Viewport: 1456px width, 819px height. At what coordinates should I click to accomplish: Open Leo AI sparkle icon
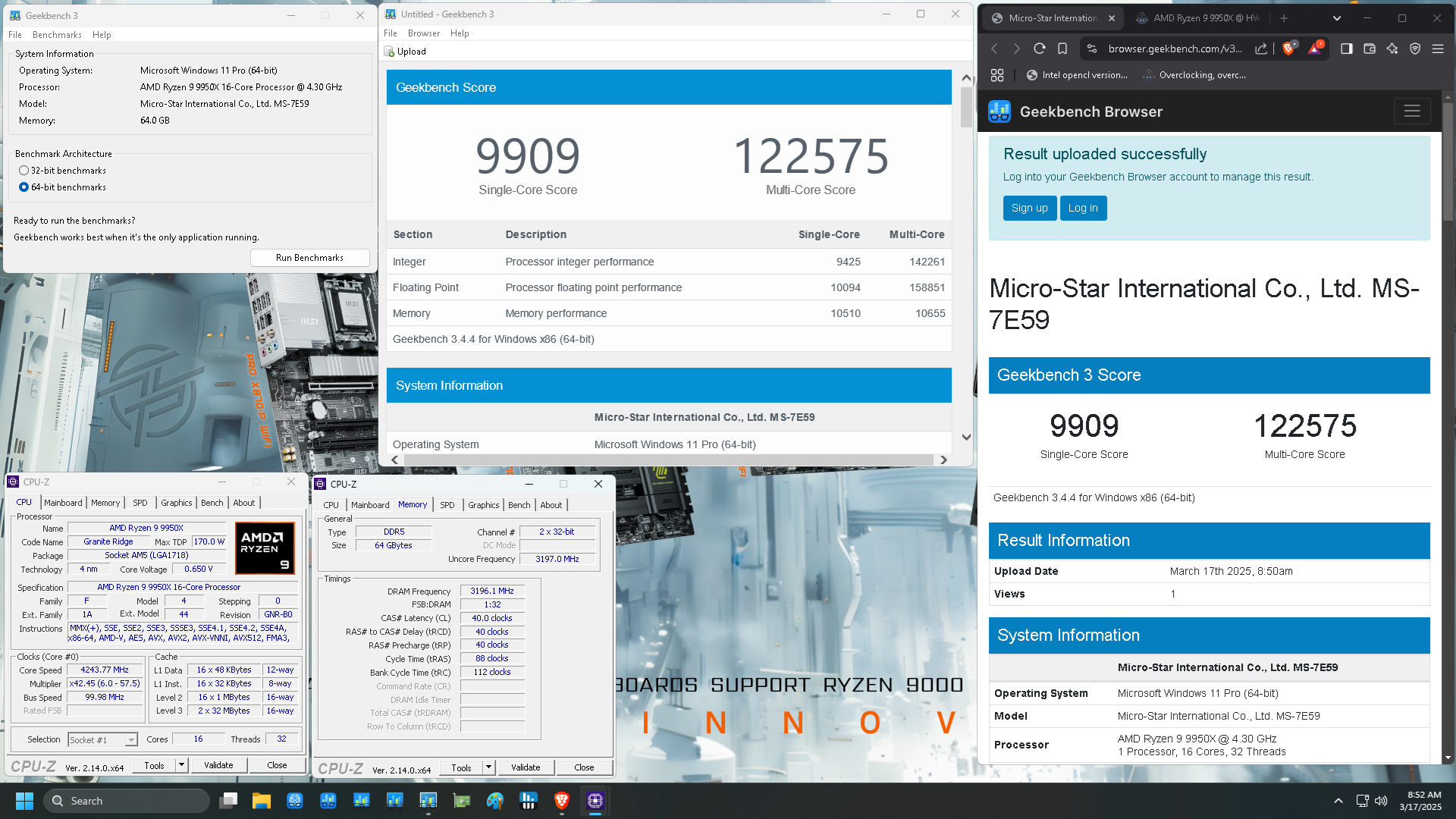(1392, 49)
